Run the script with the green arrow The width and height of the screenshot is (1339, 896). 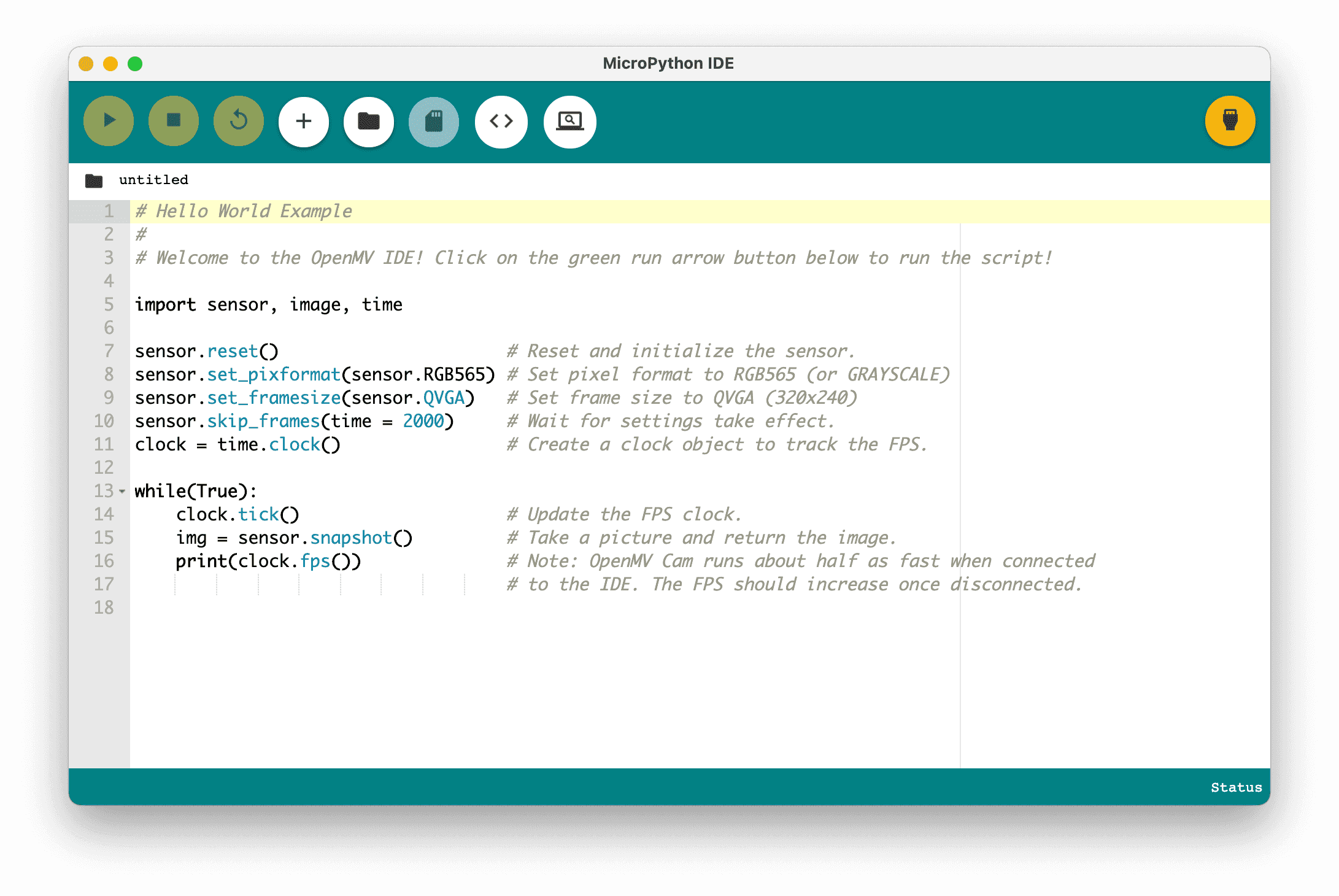click(x=108, y=121)
